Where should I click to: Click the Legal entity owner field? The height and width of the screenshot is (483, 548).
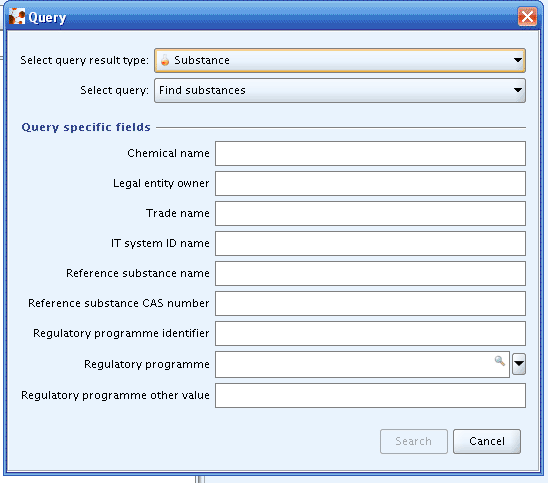370,183
